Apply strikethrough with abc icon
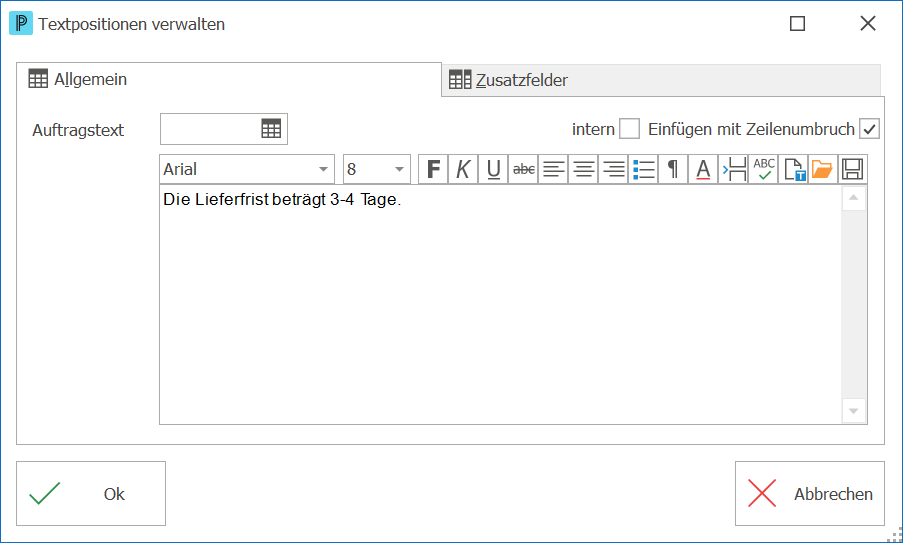Screen dimensions: 903x543 [x=523, y=169]
